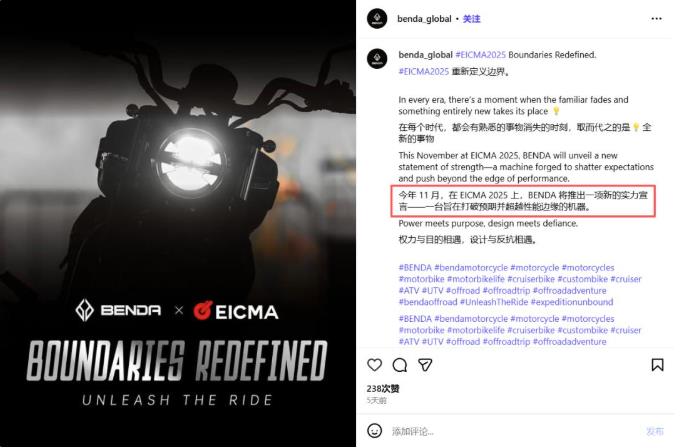Open the #UnleashTheRide hashtag link
This screenshot has height=448, width=687.
pos(494,302)
